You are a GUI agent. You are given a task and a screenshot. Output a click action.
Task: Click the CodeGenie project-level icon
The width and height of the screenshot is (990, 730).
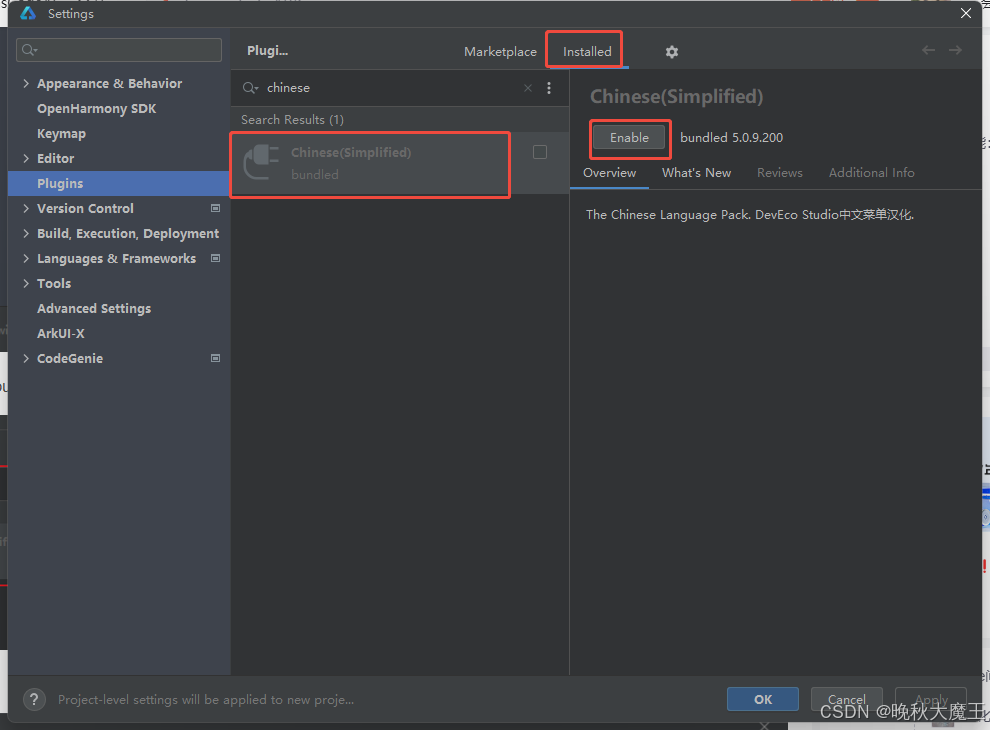tap(215, 358)
